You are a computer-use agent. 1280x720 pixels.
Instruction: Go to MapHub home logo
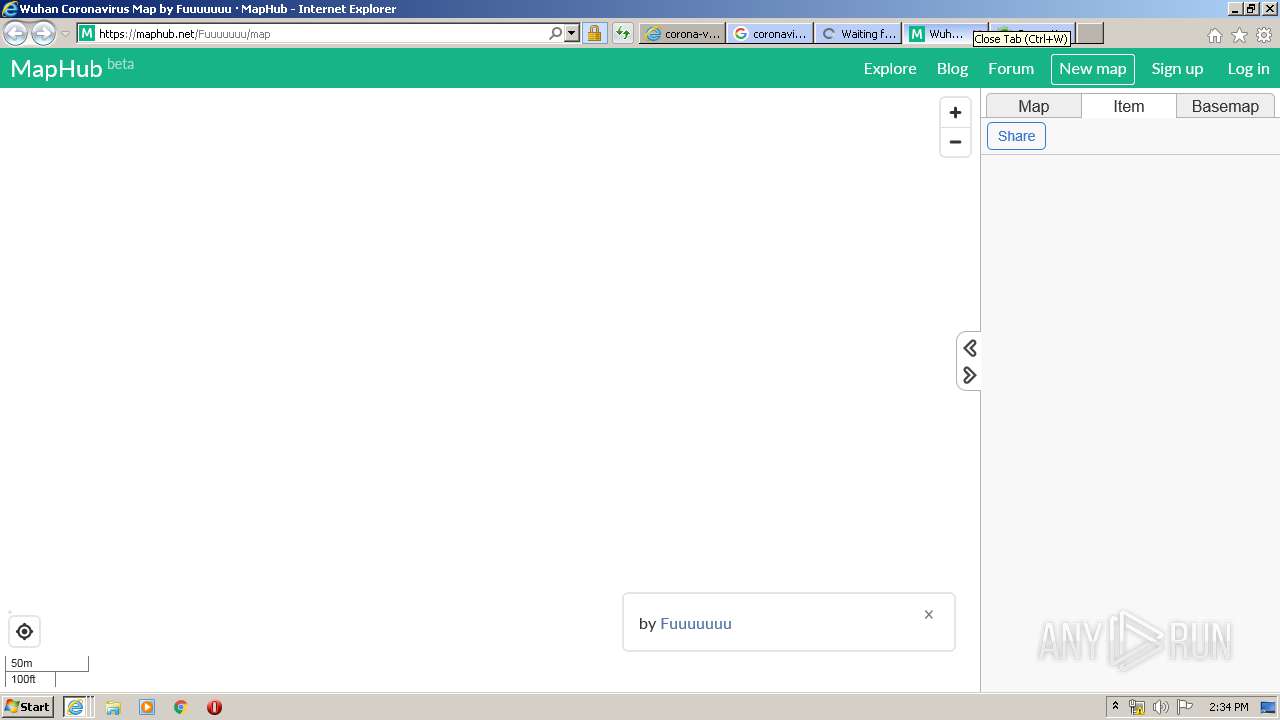56,69
